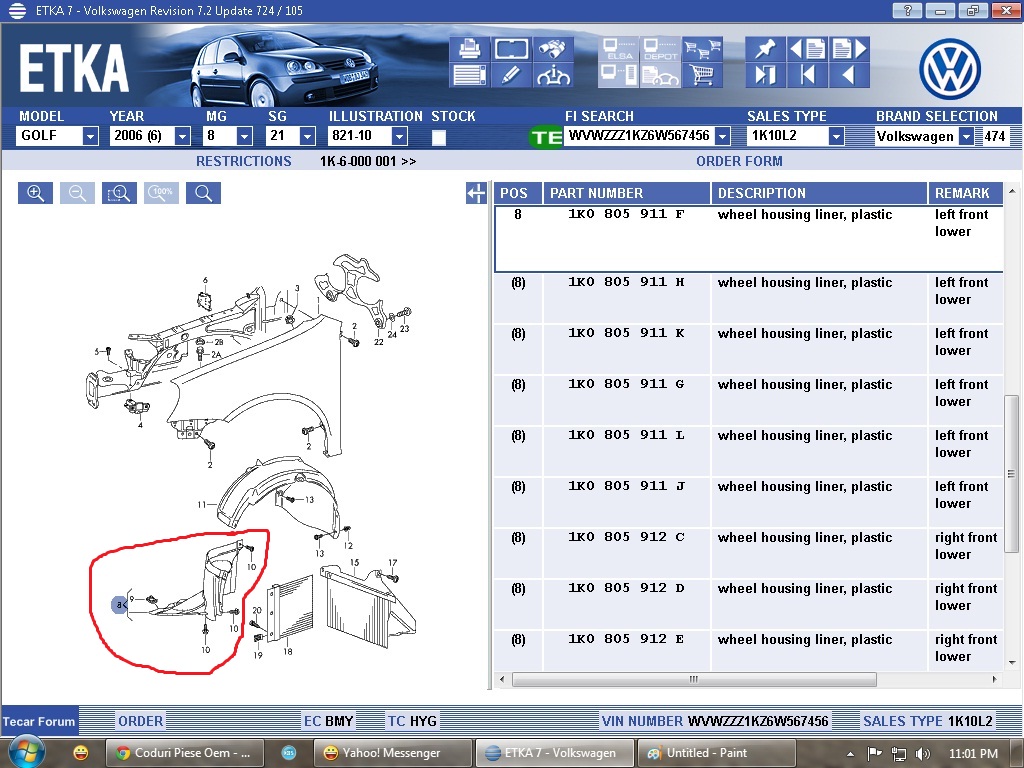Expand the MODEL dropdown showing GOLF
Screen dimensions: 1024x768
(90, 137)
